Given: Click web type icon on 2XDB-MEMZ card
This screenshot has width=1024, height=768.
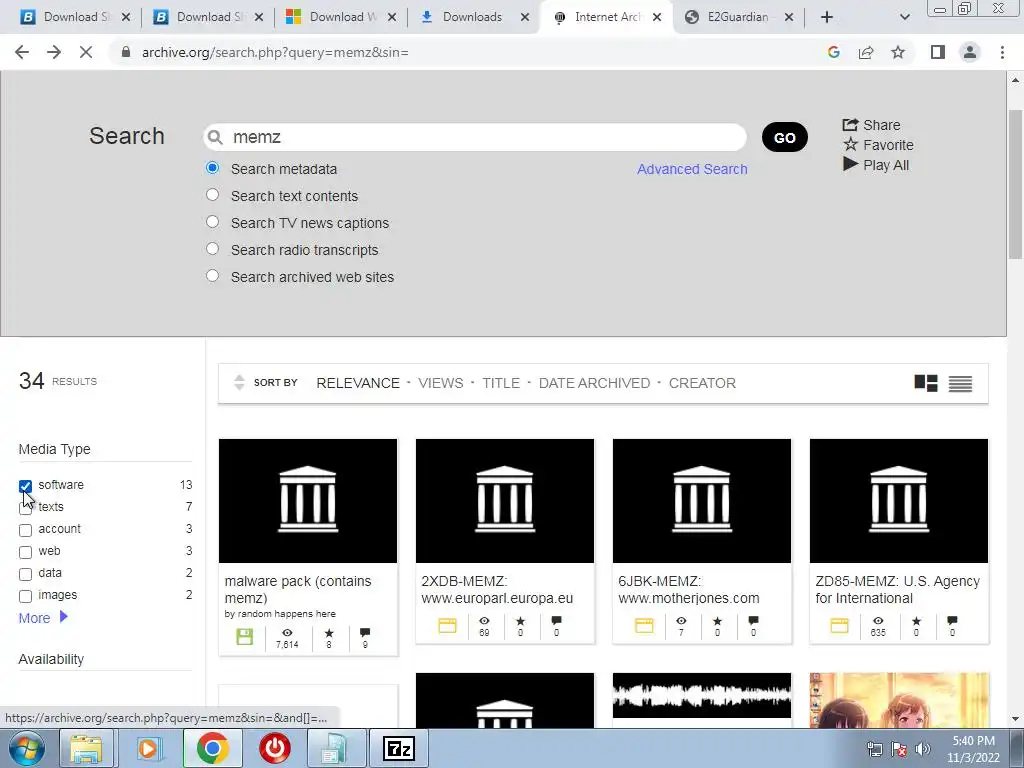Looking at the screenshot, I should click(x=447, y=626).
